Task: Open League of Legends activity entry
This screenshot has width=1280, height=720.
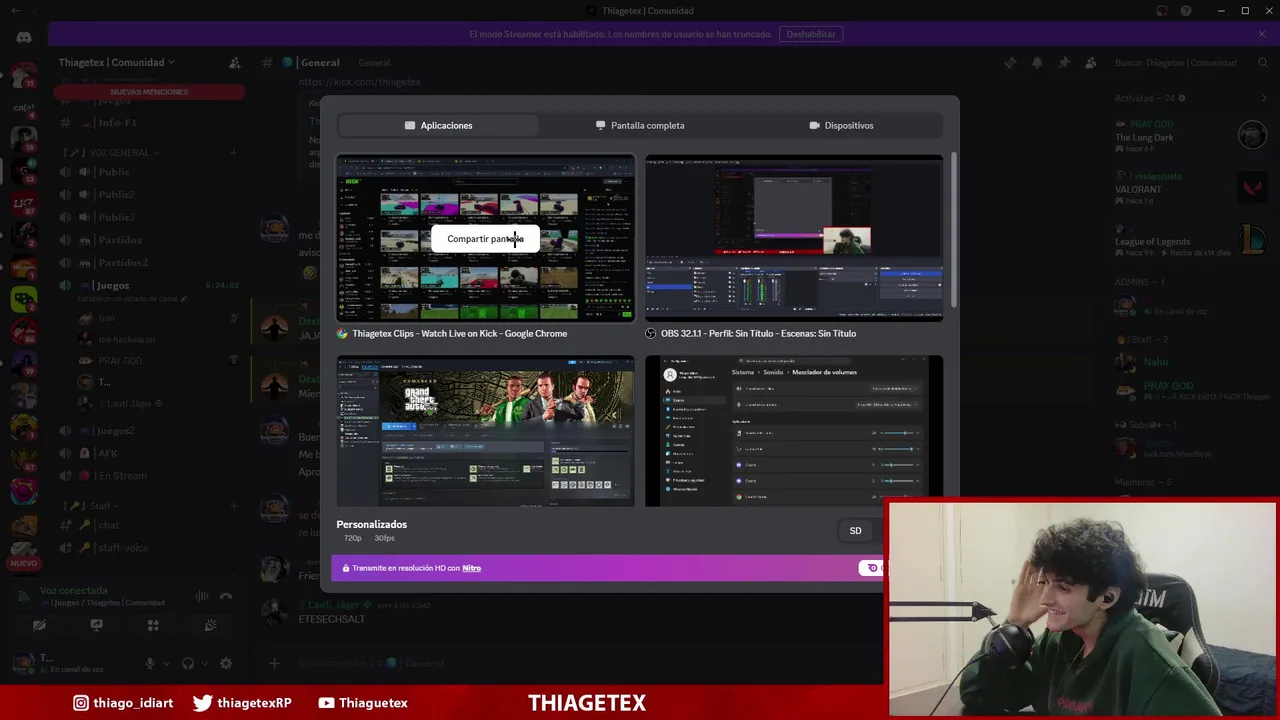Action: pyautogui.click(x=1191, y=241)
